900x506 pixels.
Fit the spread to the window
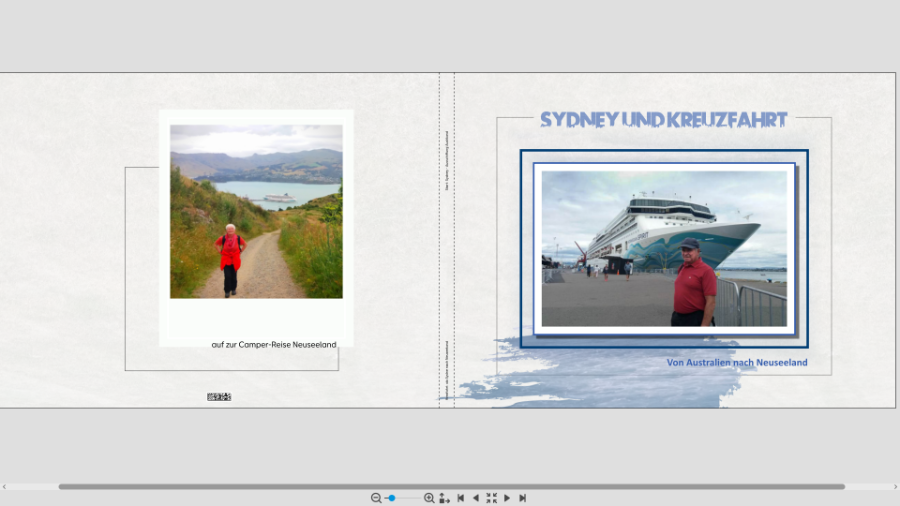pyautogui.click(x=491, y=498)
